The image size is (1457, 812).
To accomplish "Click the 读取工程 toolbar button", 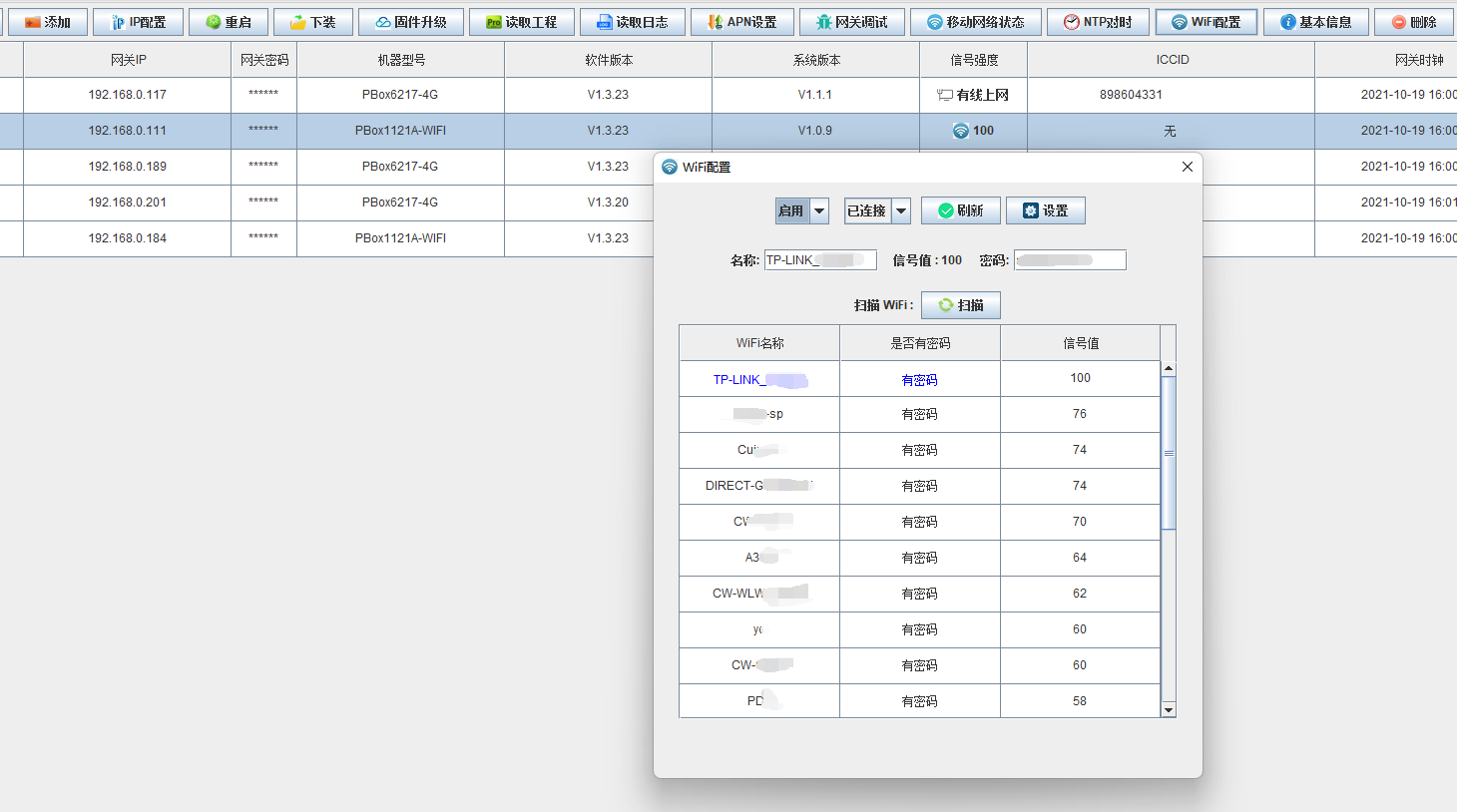I will click(x=522, y=22).
